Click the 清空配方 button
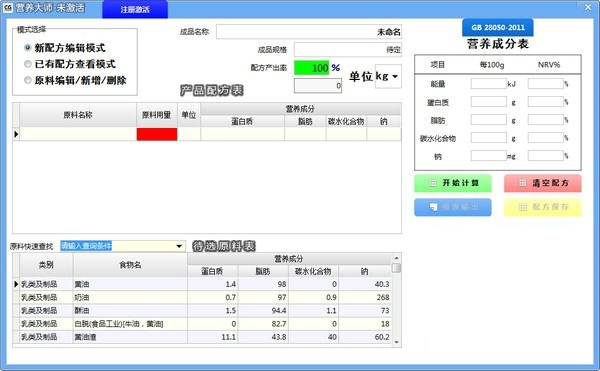The height and width of the screenshot is (371, 600). pyautogui.click(x=543, y=183)
